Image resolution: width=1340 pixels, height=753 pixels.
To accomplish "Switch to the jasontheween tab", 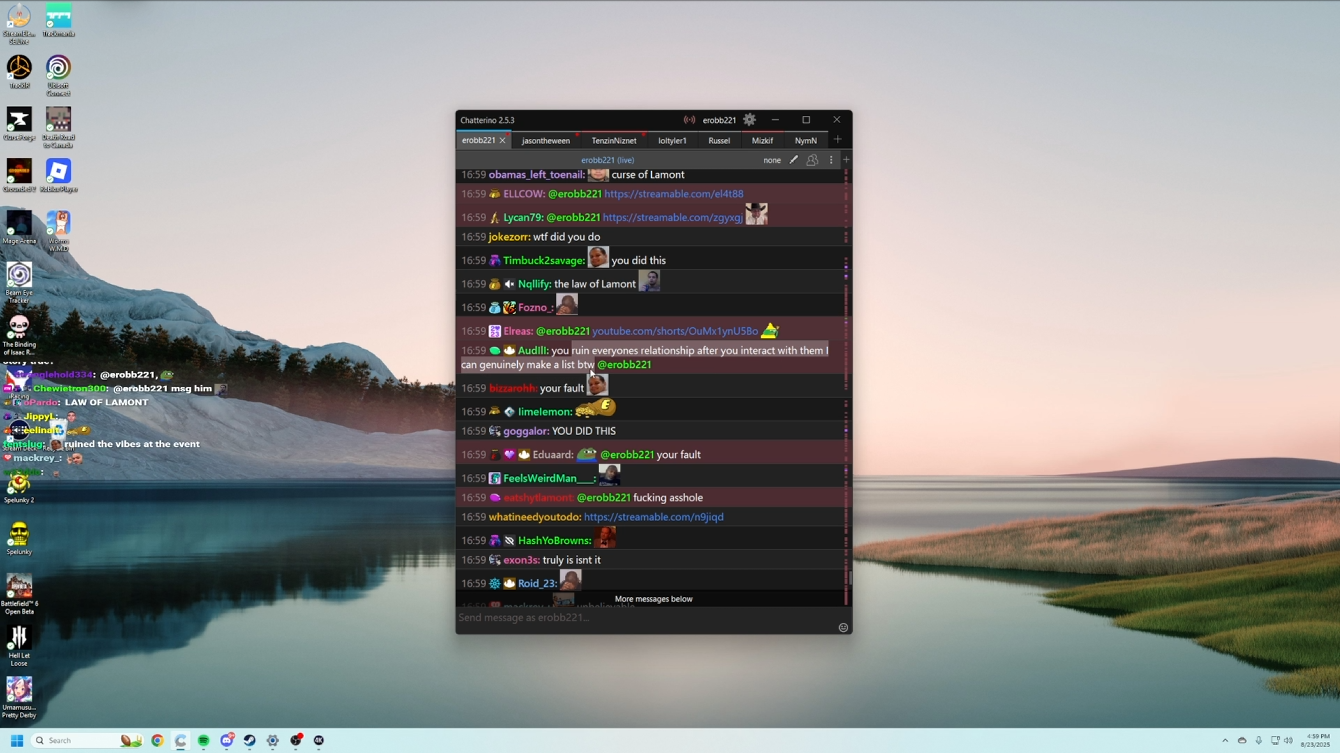I will pos(546,141).
